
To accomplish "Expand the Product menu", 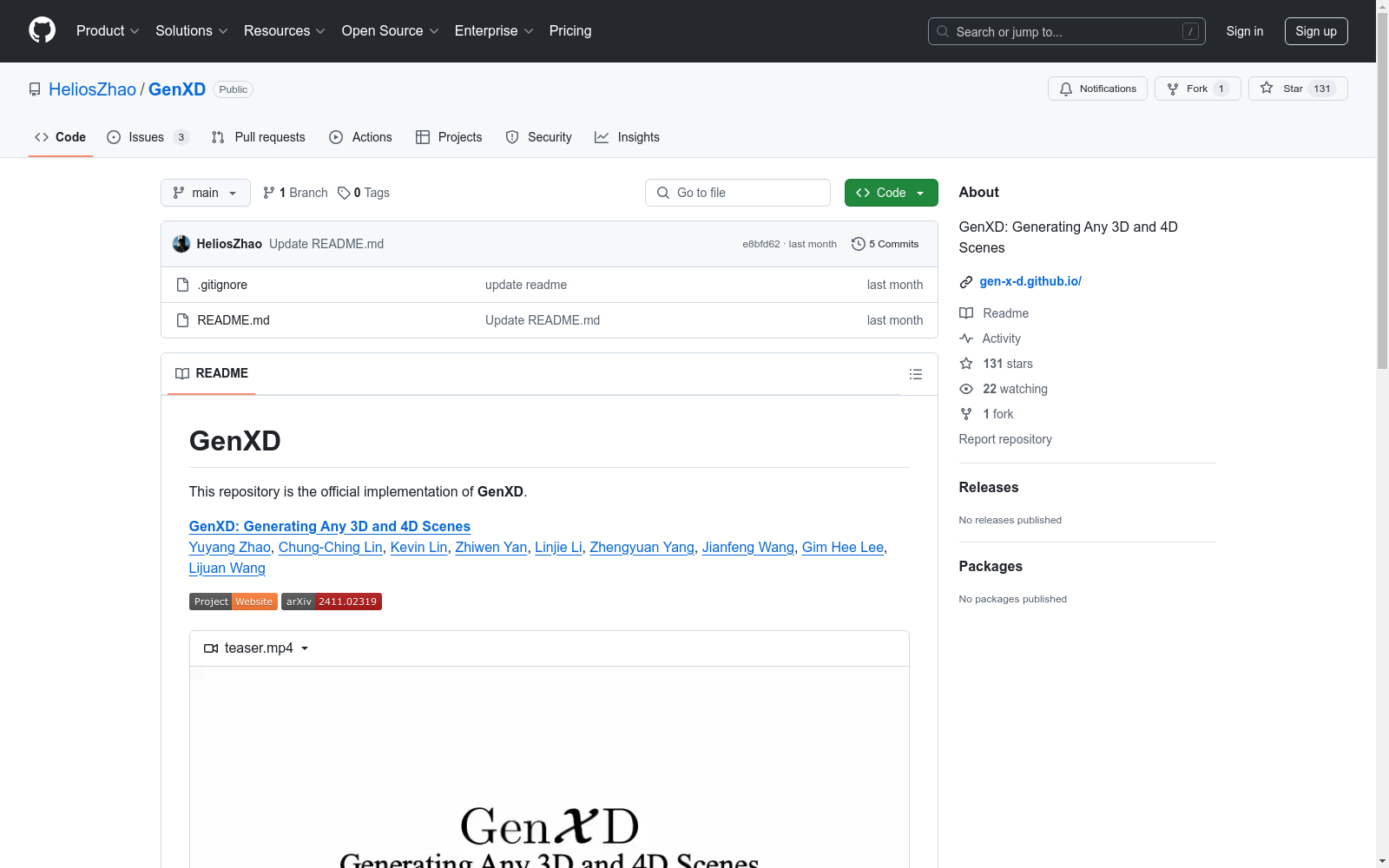I will pyautogui.click(x=108, y=30).
